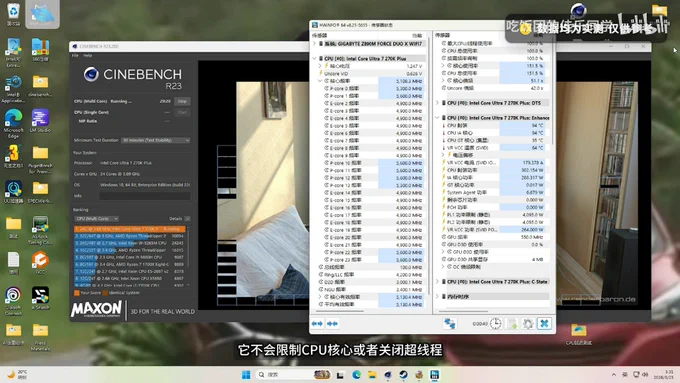Open taskbar clock and date
680x383 pixels.
coord(664,374)
